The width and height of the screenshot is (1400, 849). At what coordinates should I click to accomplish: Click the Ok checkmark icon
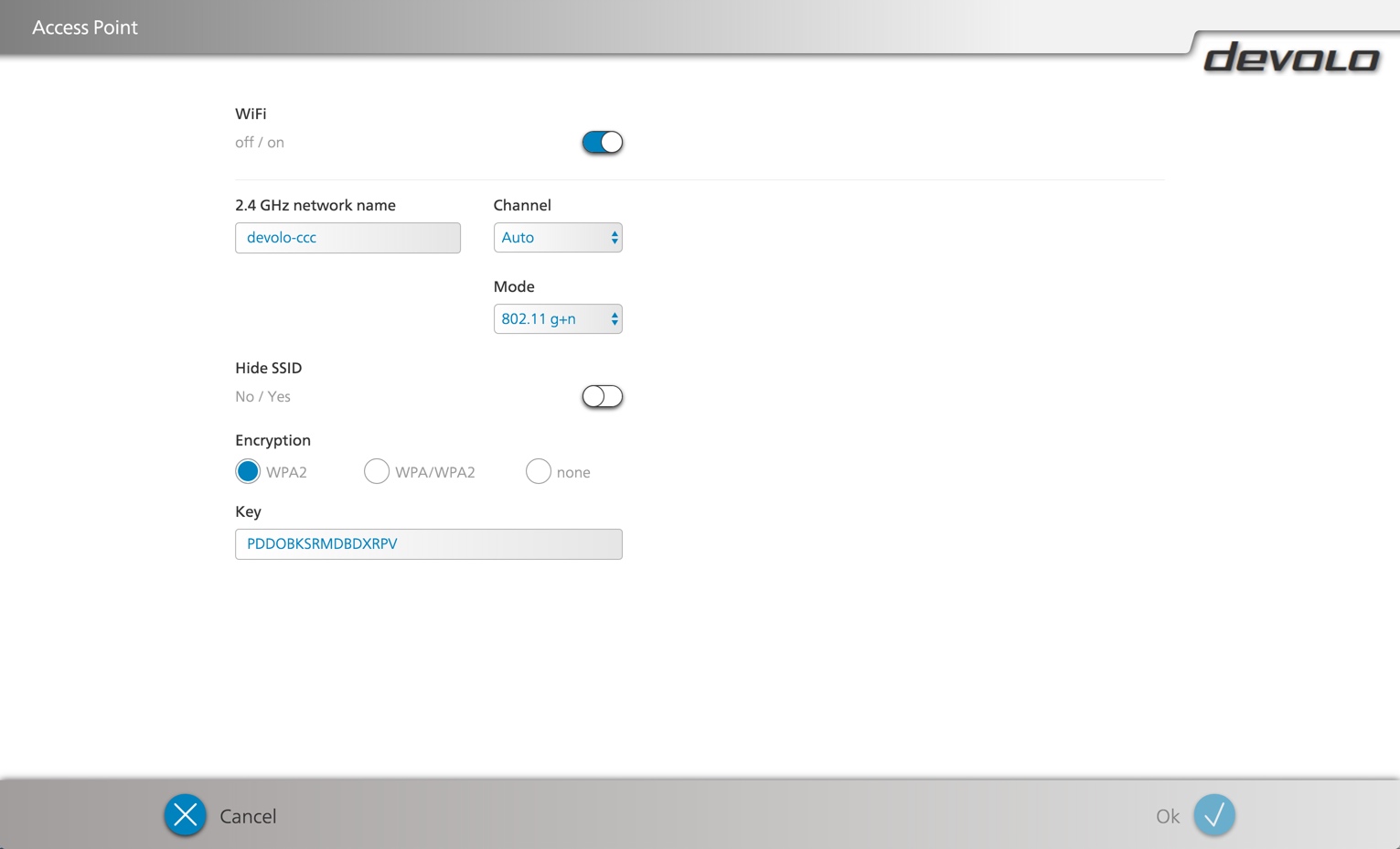tap(1213, 815)
